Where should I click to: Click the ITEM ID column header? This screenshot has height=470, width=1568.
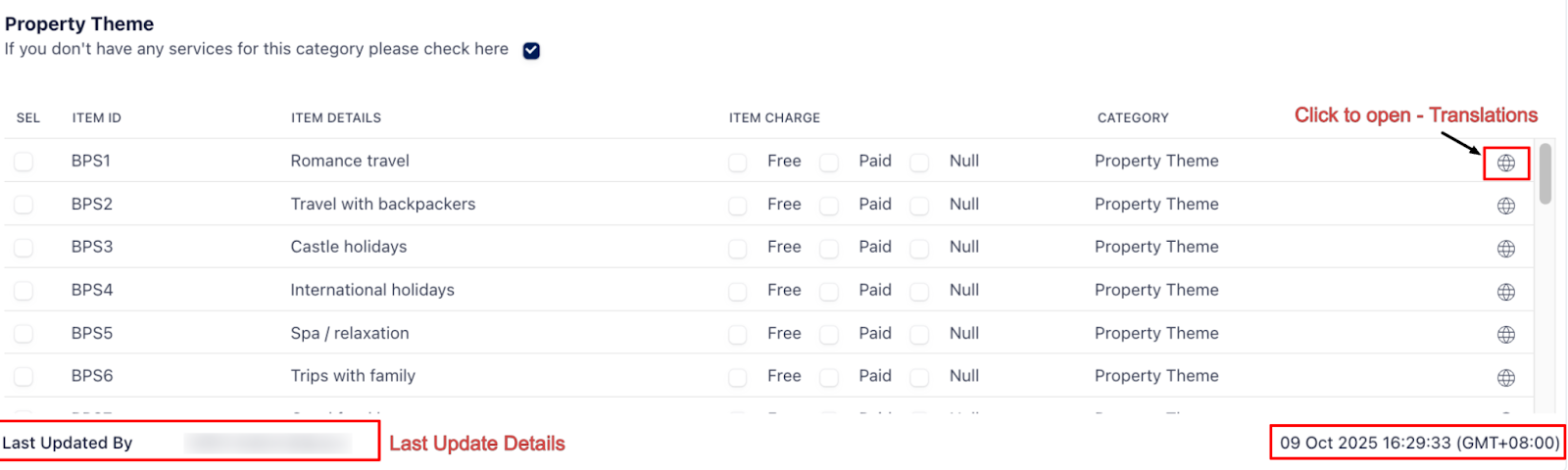click(96, 117)
